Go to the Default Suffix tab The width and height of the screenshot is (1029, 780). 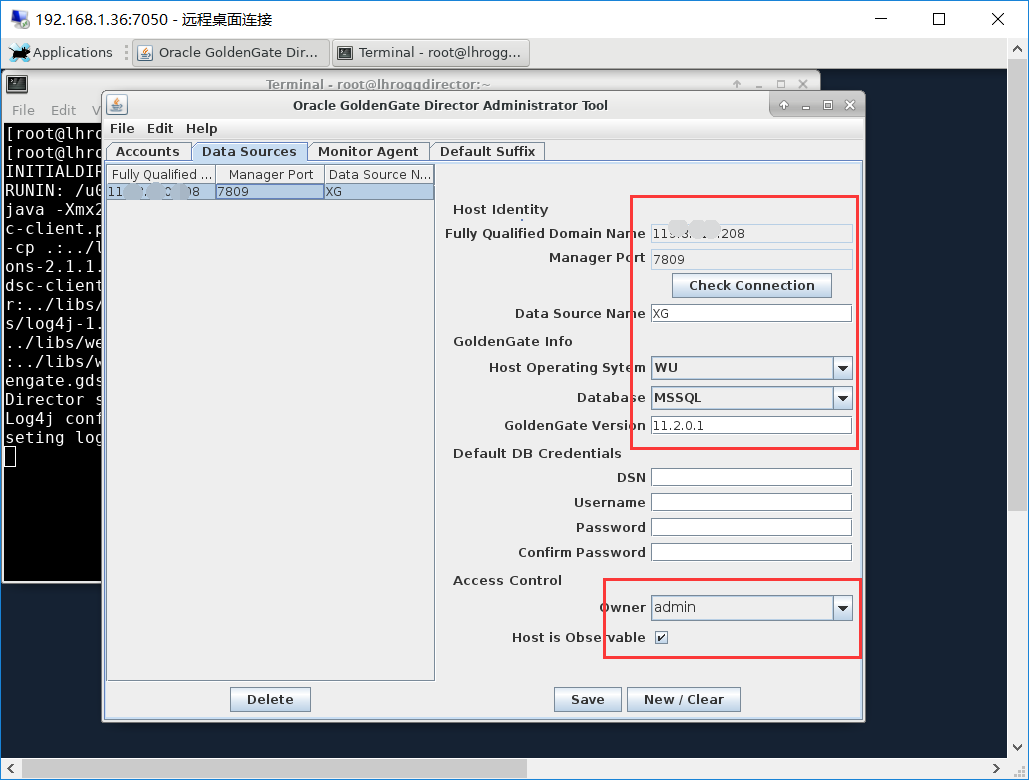pos(488,152)
